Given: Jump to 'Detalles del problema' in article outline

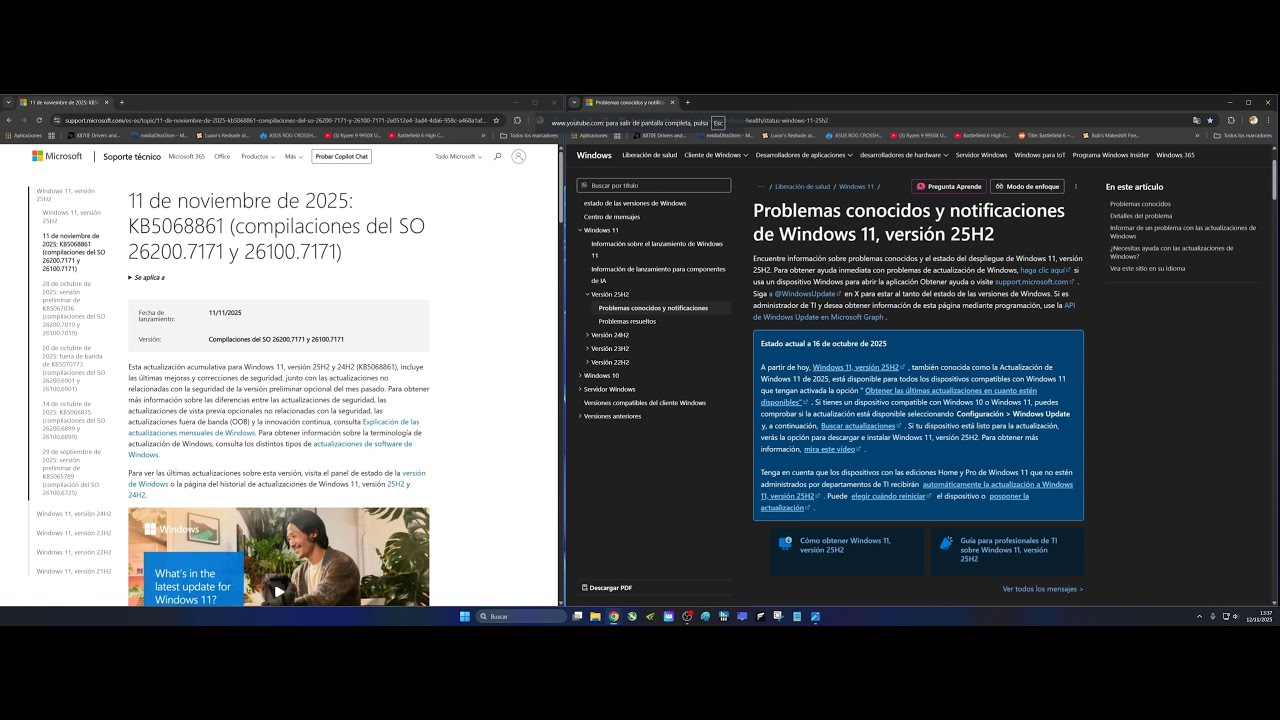Looking at the screenshot, I should (1141, 216).
